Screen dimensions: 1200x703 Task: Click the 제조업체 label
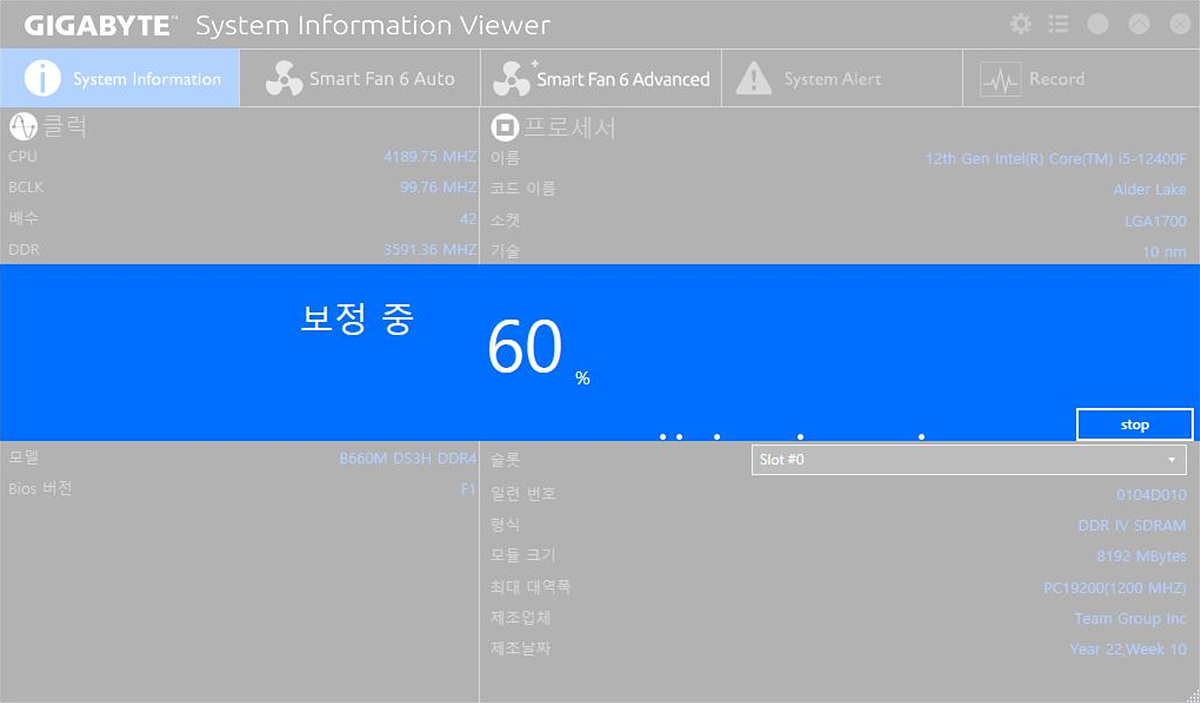click(520, 618)
